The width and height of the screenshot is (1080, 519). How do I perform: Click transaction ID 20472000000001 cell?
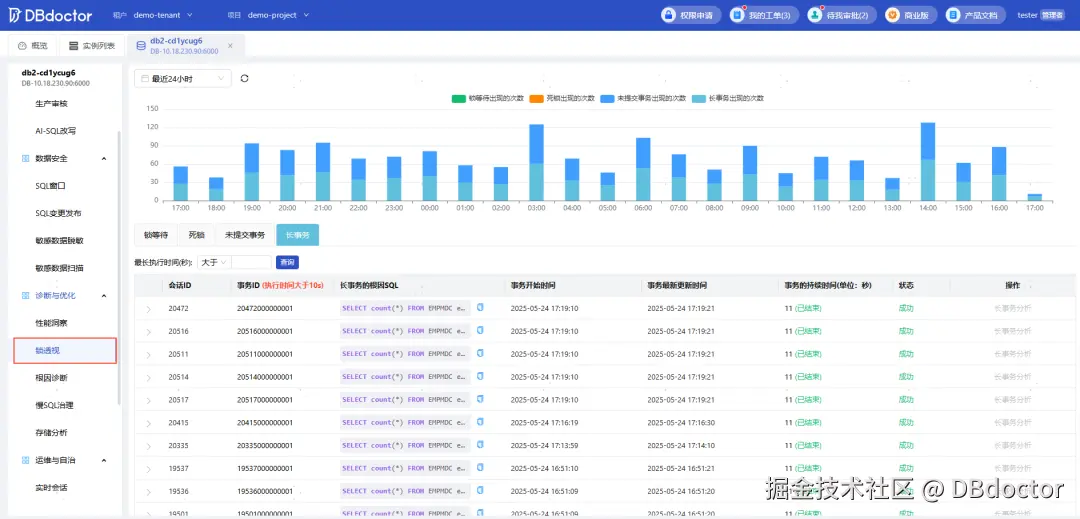click(x=265, y=308)
